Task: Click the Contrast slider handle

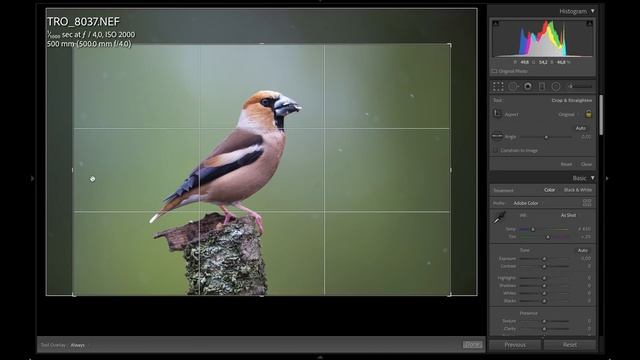Action: pyautogui.click(x=544, y=267)
